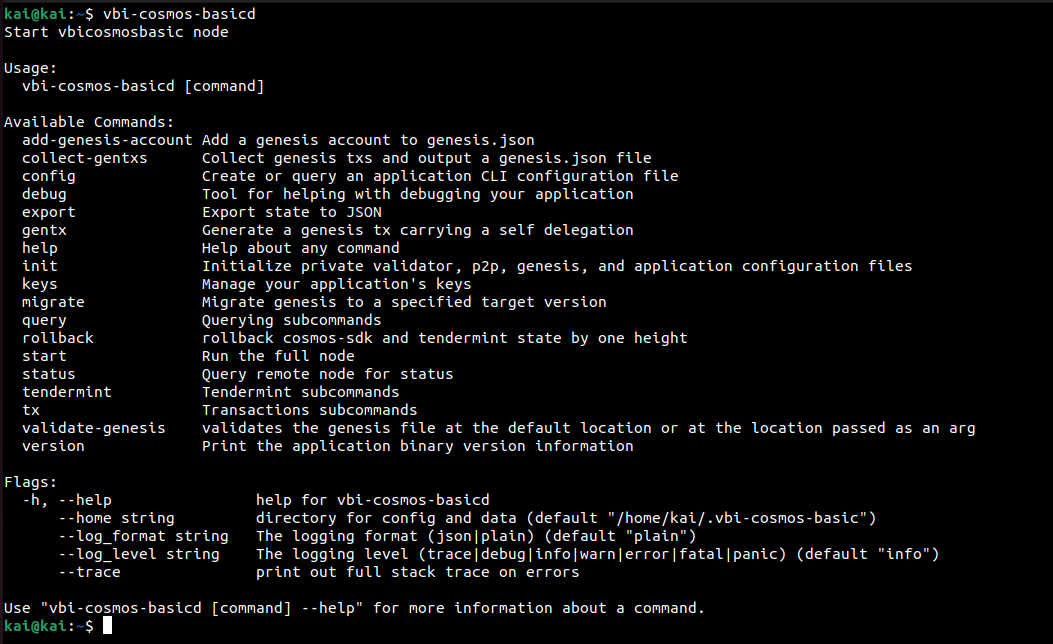The image size is (1053, 644).
Task: Click the 'gentx' command name
Action: click(x=44, y=230)
